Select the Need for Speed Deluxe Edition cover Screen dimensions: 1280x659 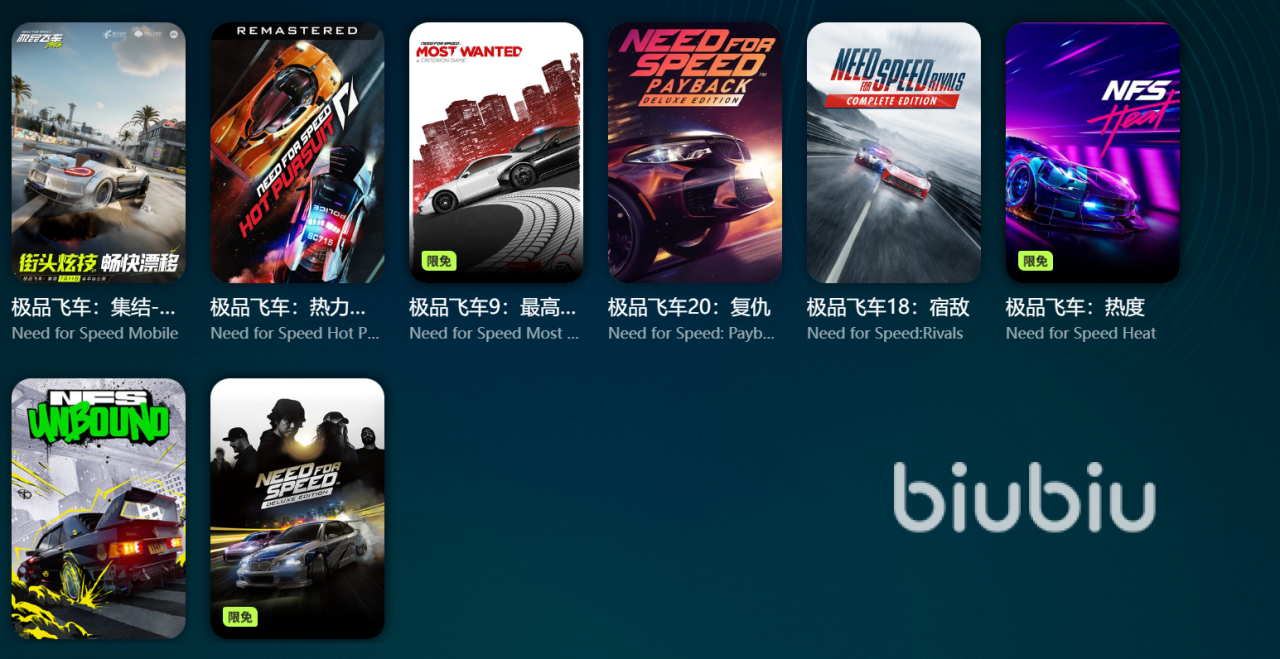click(297, 508)
